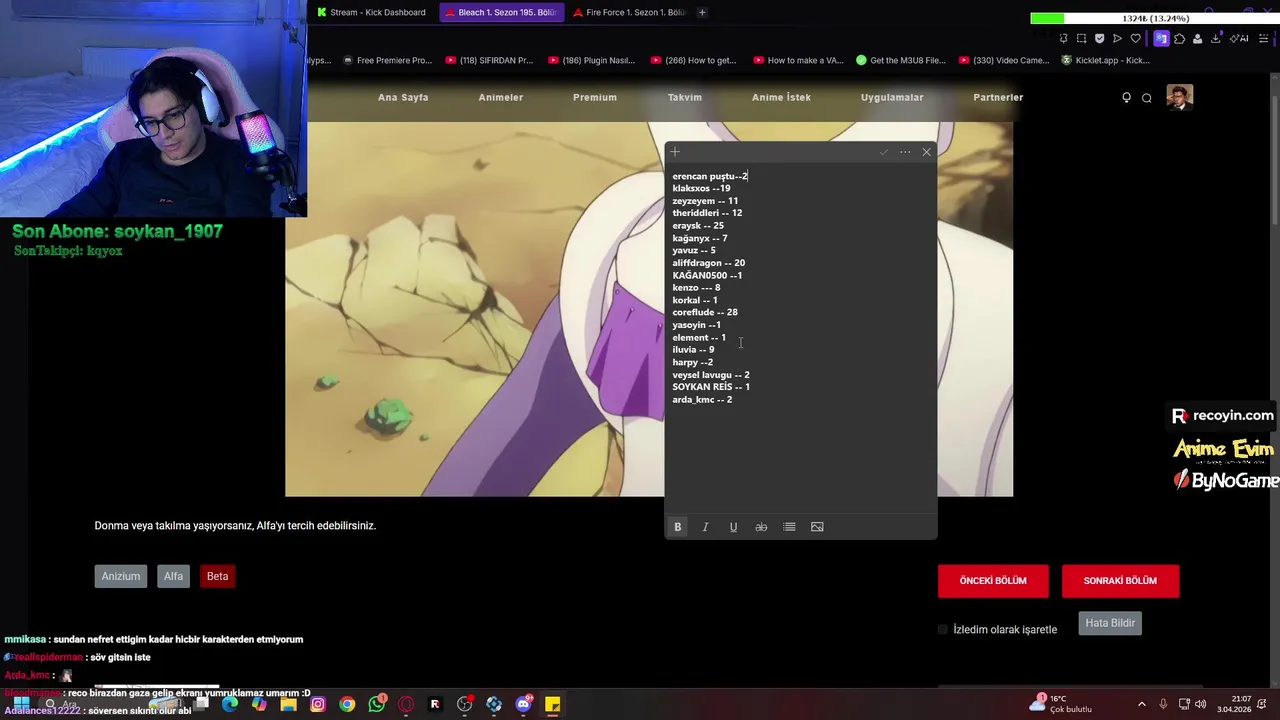This screenshot has width=1280, height=720.
Task: Open Video Came... bookmark
Action: tap(1004, 60)
